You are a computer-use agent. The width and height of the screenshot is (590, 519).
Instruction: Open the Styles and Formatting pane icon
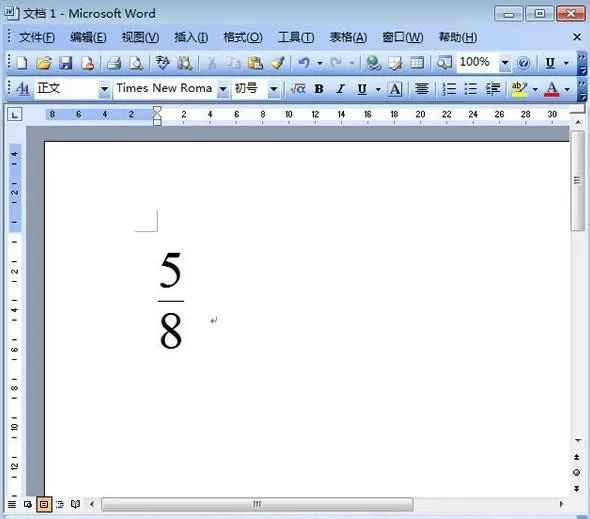coord(23,89)
